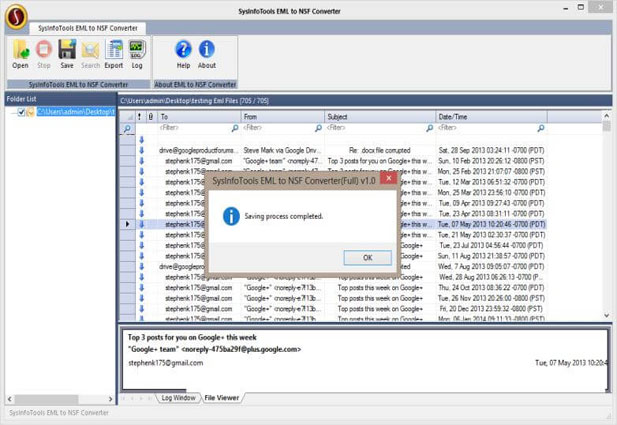Screen dimensions: 617x425
Task: Click the priority exclamation column header
Action: click(140, 117)
